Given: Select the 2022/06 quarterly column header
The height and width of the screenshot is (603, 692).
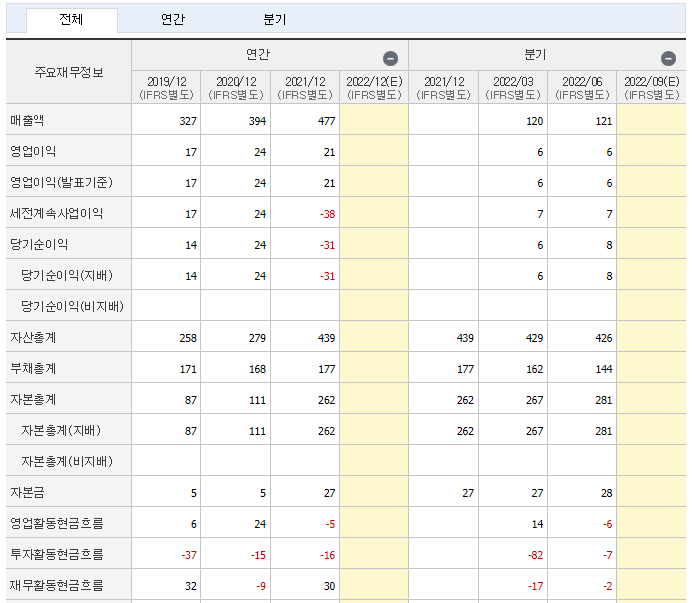Looking at the screenshot, I should [582, 88].
